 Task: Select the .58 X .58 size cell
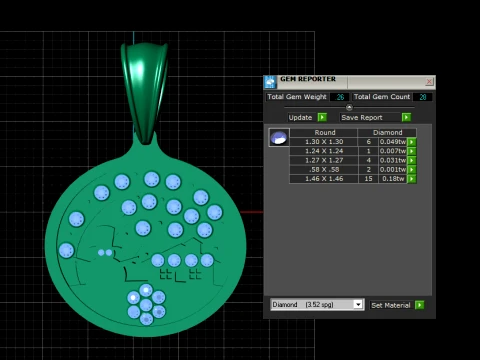pyautogui.click(x=324, y=169)
